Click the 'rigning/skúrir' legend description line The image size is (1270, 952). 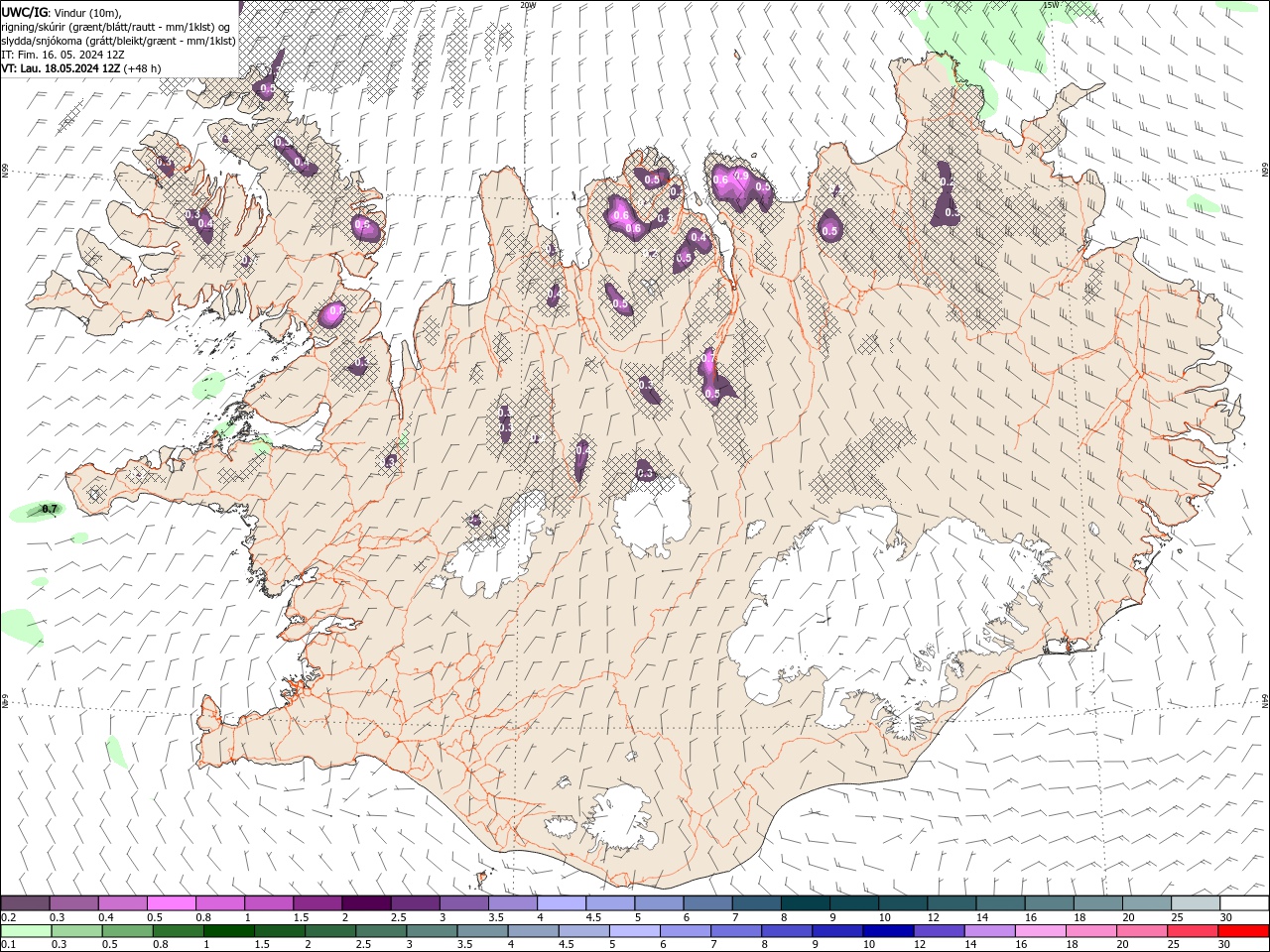117,27
